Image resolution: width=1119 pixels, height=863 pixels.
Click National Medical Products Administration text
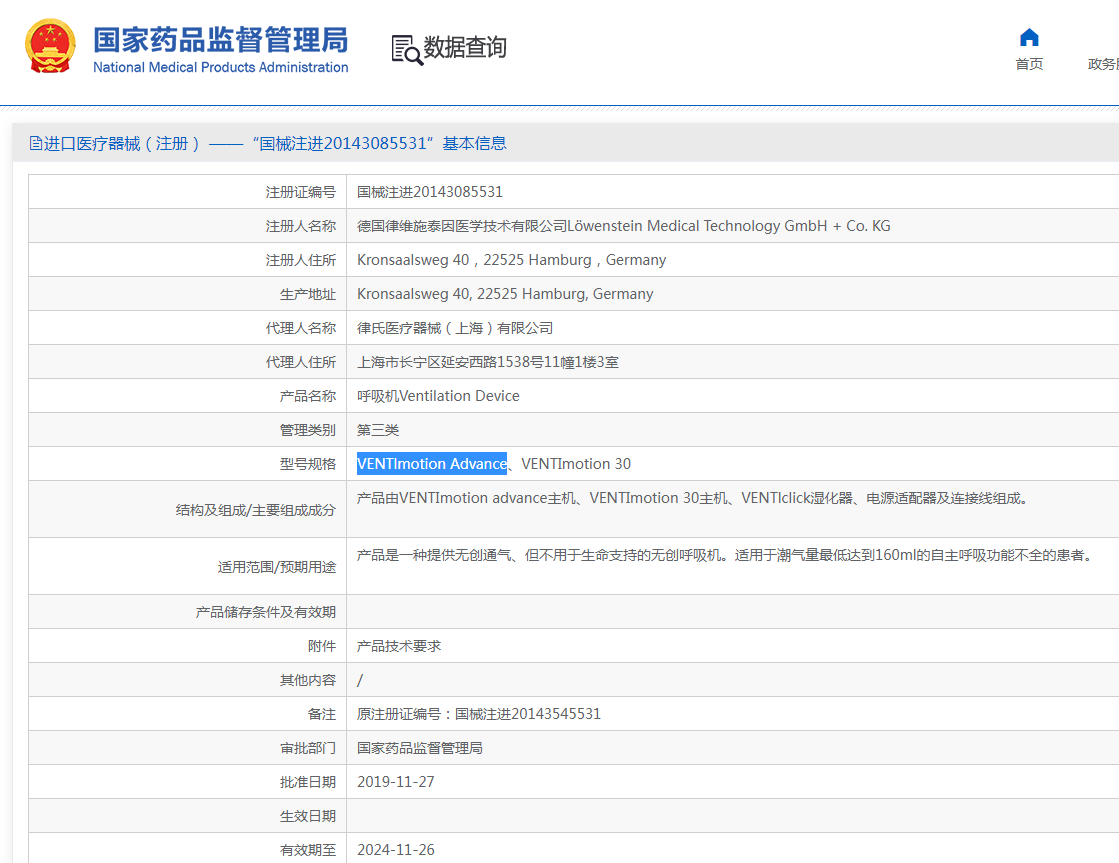[221, 67]
